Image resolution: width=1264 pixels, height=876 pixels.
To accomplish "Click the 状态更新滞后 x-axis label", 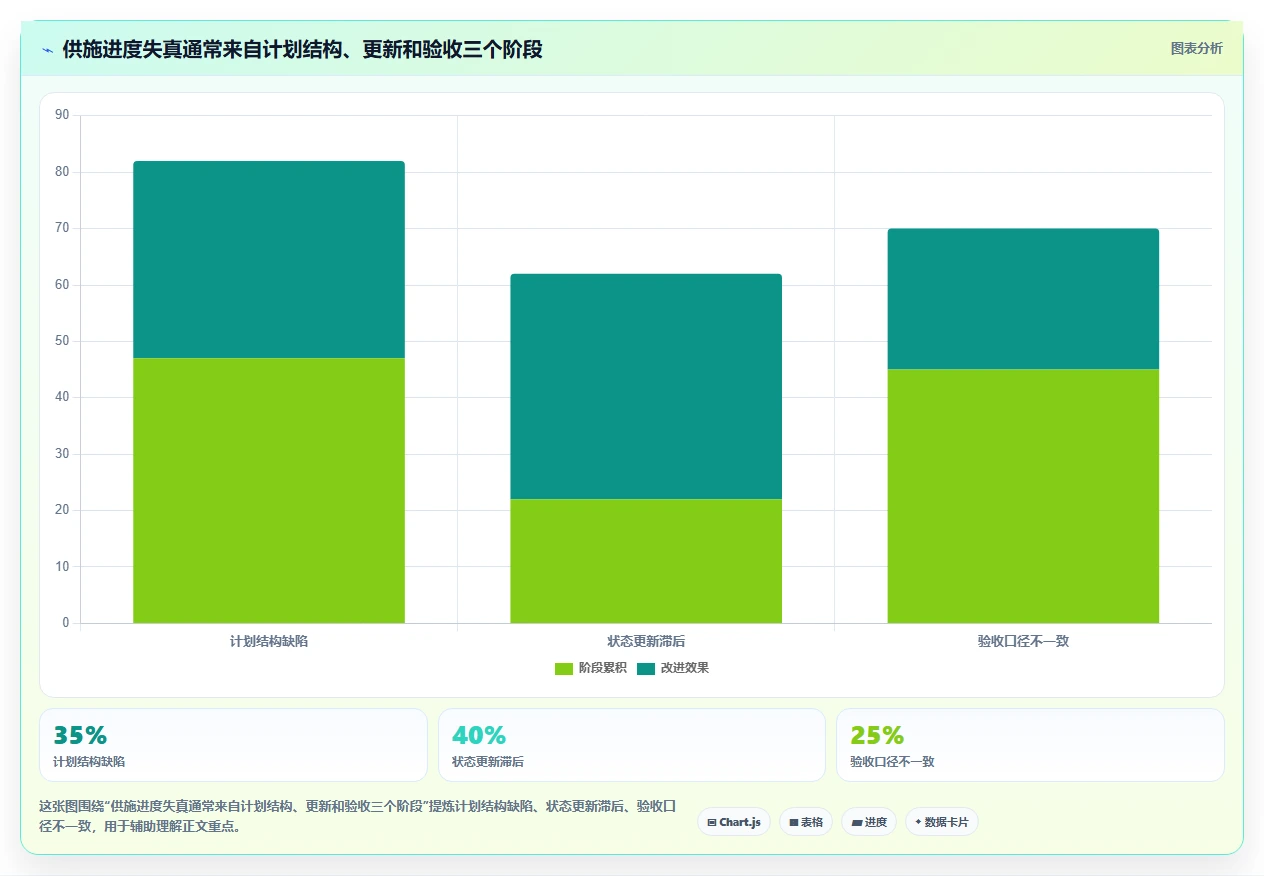I will [x=646, y=641].
